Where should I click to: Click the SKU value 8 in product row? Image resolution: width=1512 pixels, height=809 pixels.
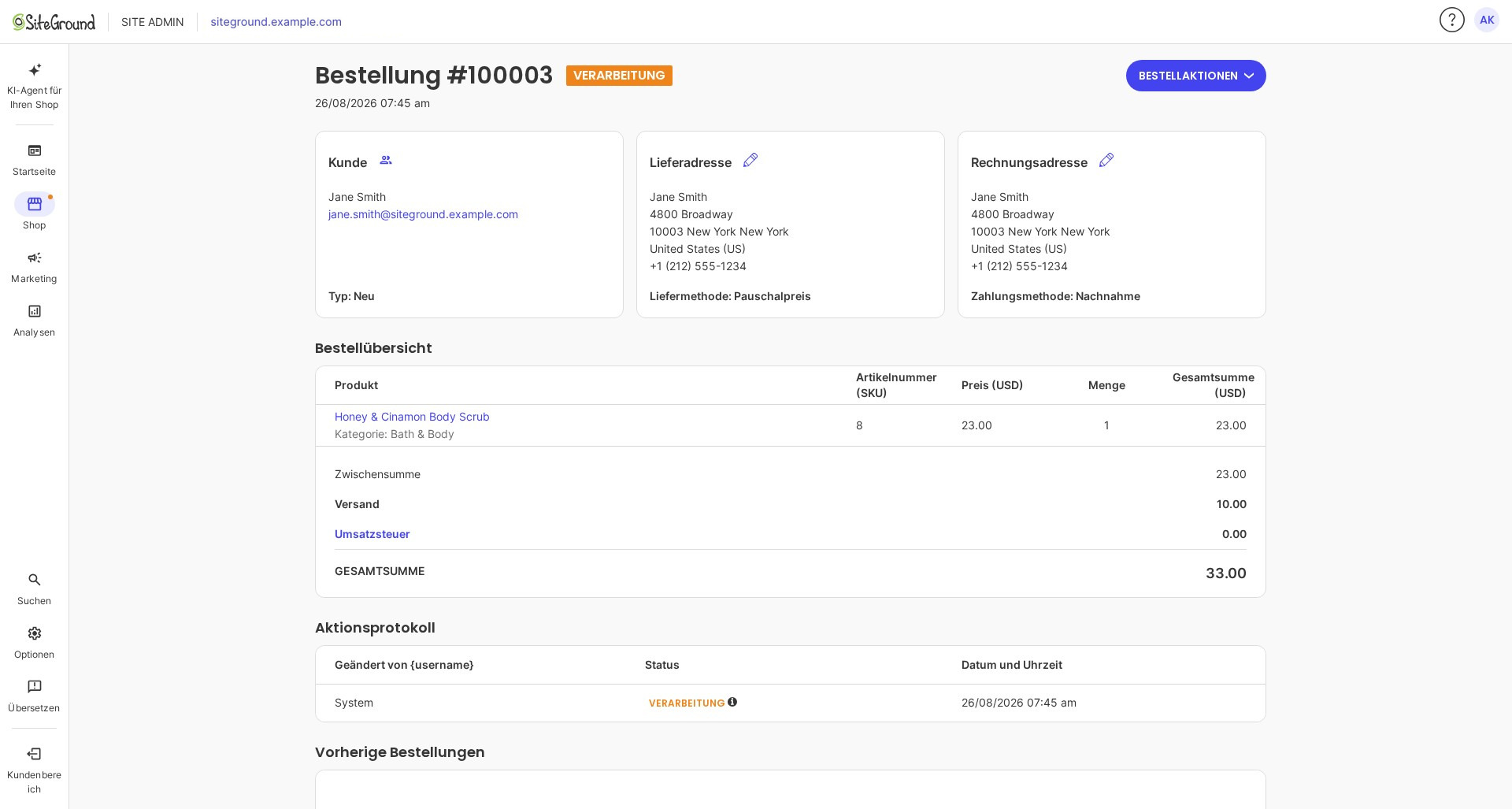(859, 425)
